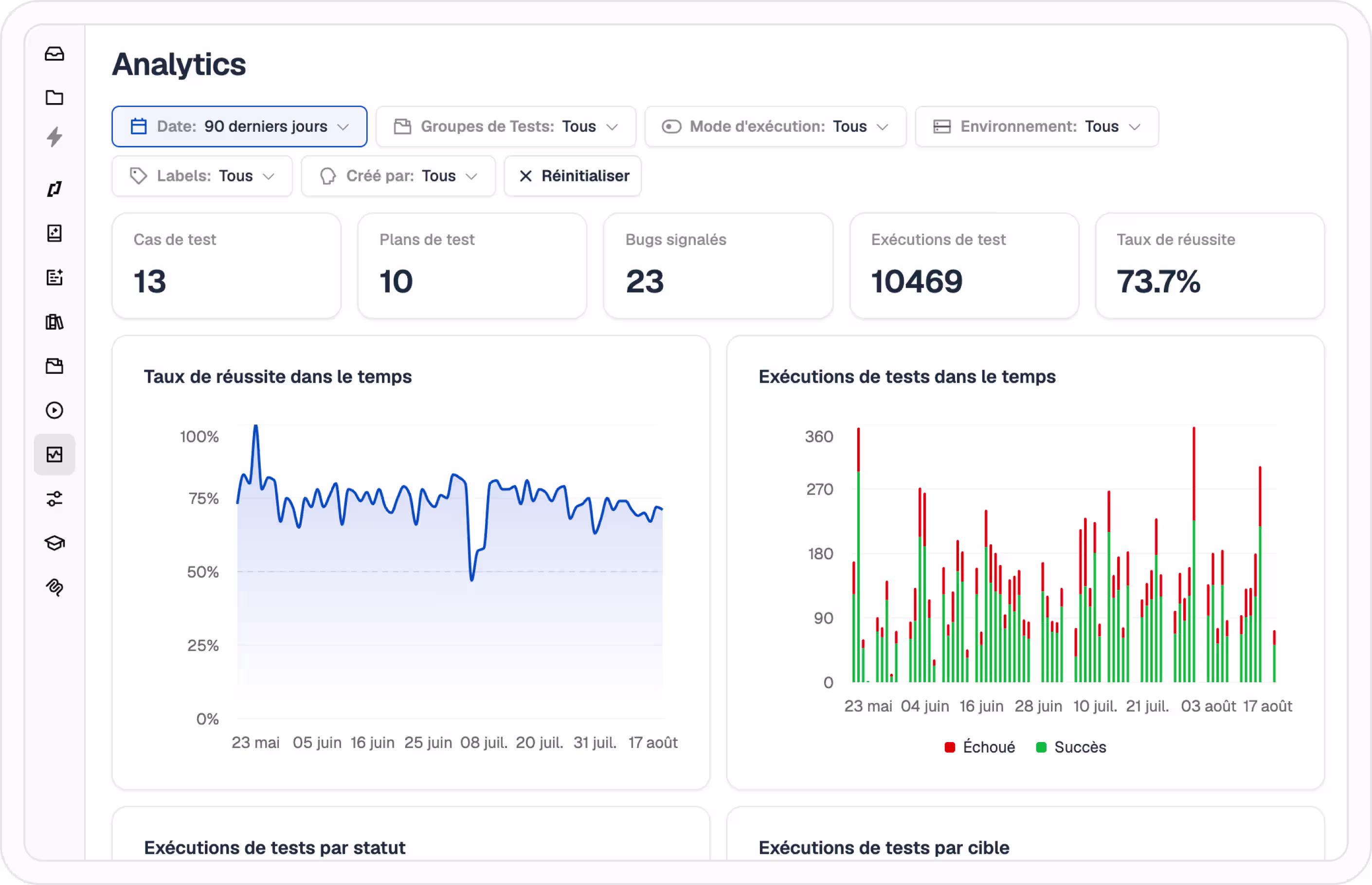Open the library books icon in sidebar
Image resolution: width=1372 pixels, height=885 pixels.
[x=54, y=322]
